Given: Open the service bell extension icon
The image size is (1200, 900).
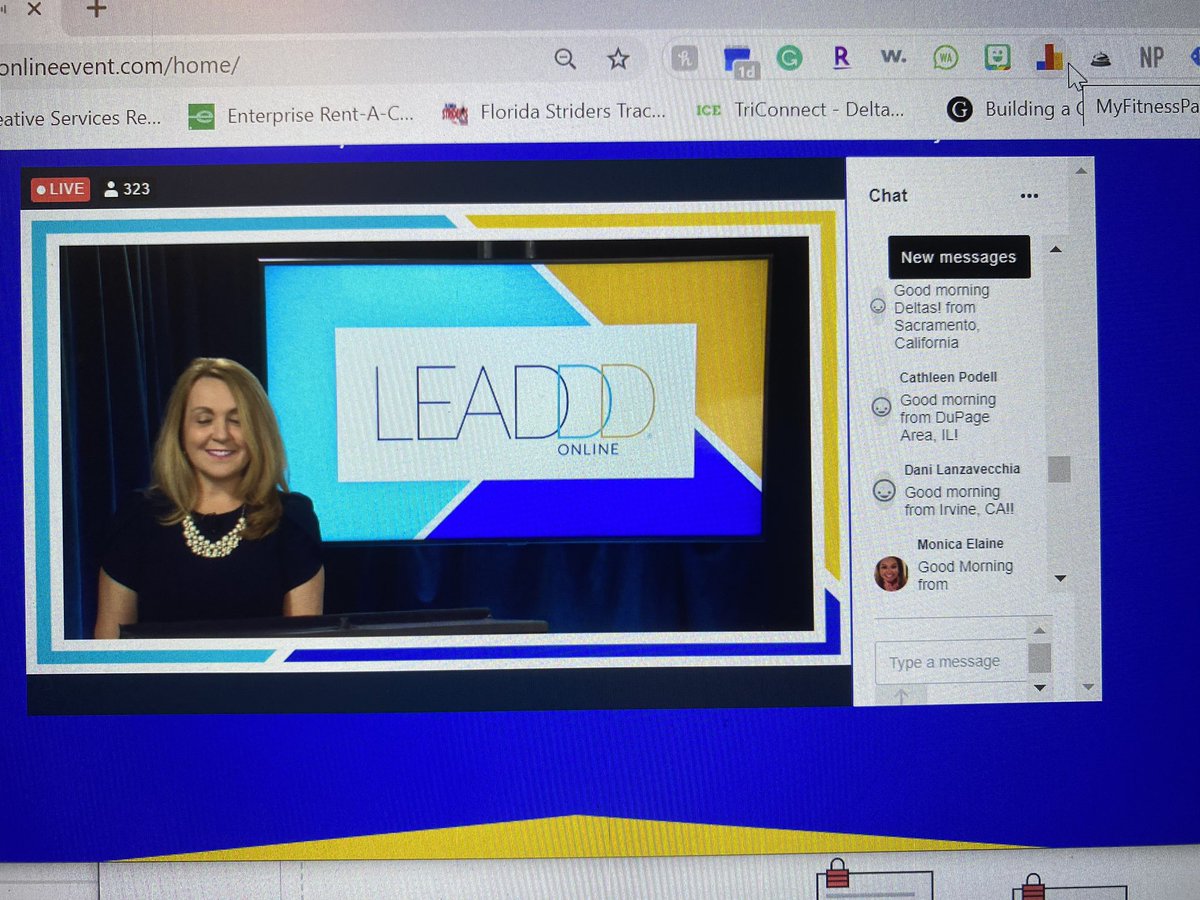Looking at the screenshot, I should click(x=1100, y=59).
